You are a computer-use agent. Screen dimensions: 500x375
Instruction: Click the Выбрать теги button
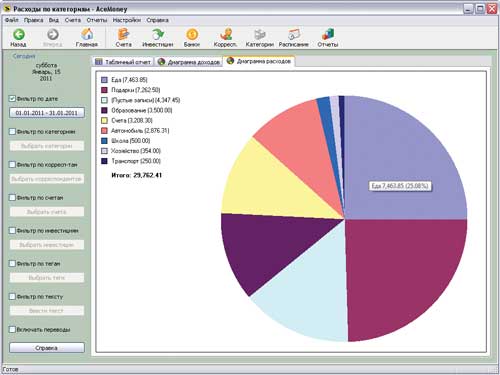pos(47,278)
